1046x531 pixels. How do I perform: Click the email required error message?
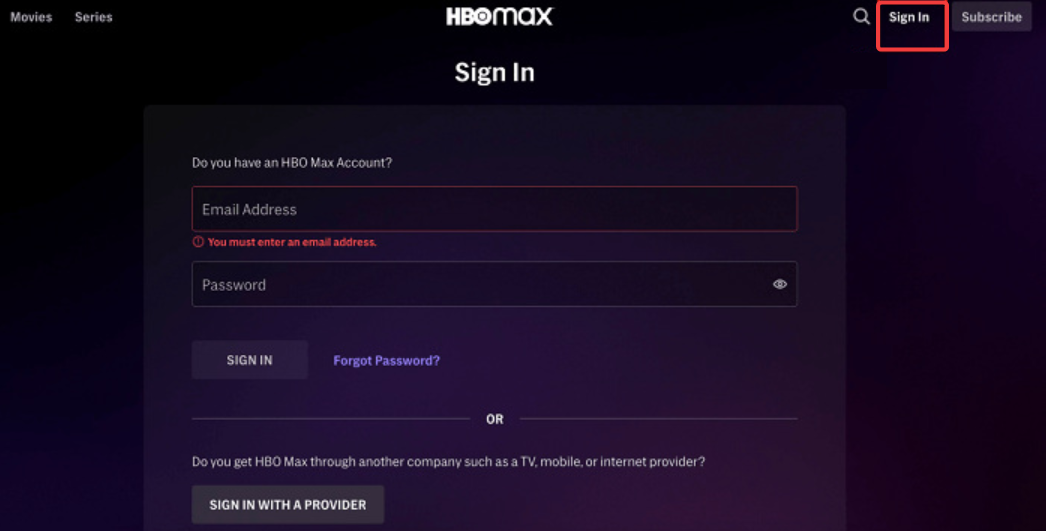(x=292, y=242)
